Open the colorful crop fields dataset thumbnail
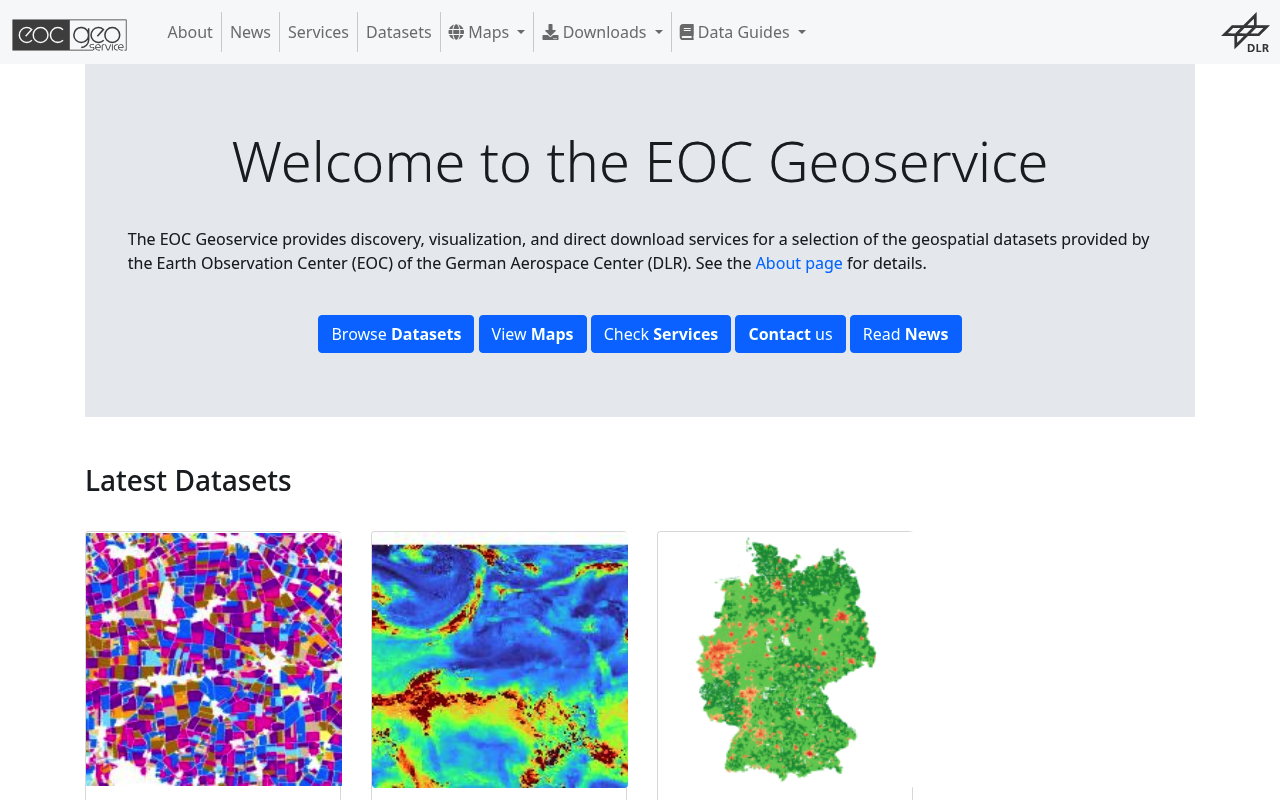Viewport: 1280px width, 800px height. [x=214, y=660]
